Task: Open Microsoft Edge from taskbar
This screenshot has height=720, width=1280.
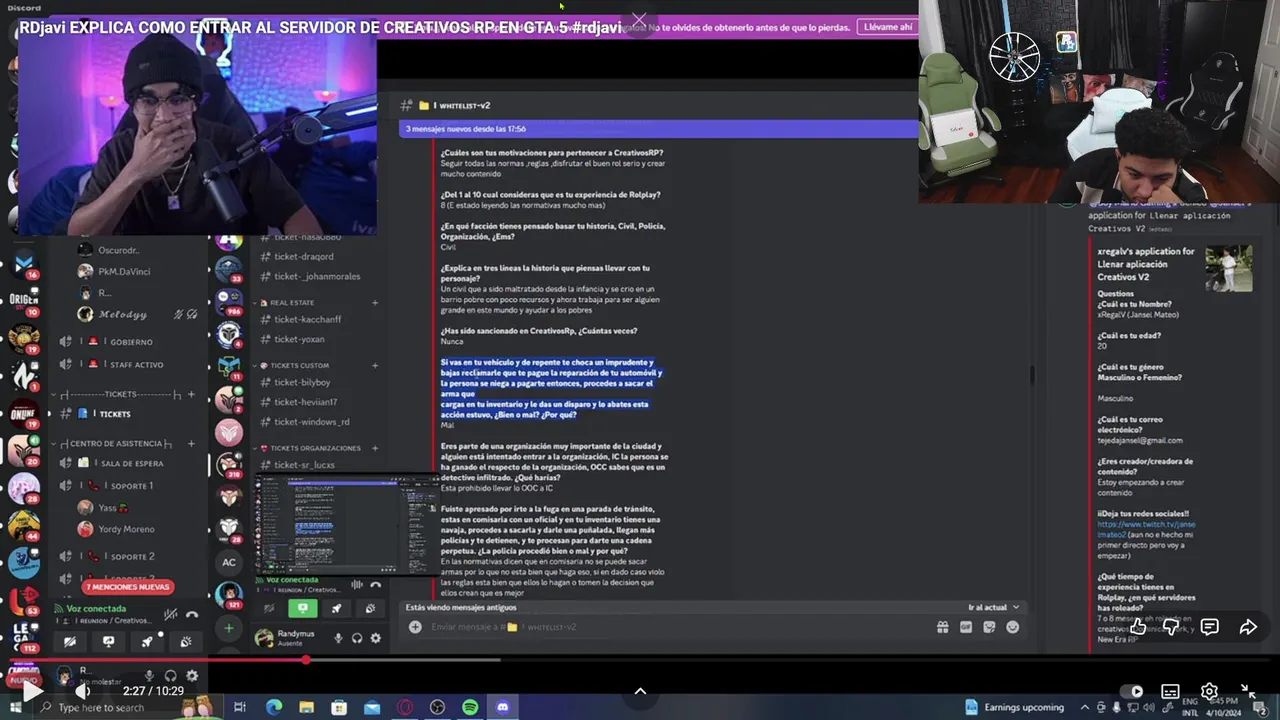Action: click(274, 707)
